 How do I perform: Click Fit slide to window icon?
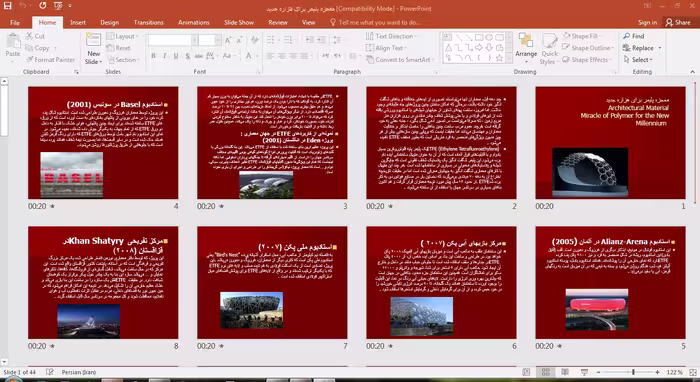(x=692, y=372)
